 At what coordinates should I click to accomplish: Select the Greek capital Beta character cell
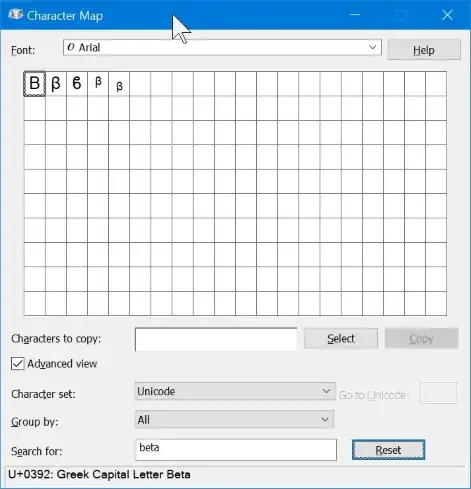click(34, 84)
